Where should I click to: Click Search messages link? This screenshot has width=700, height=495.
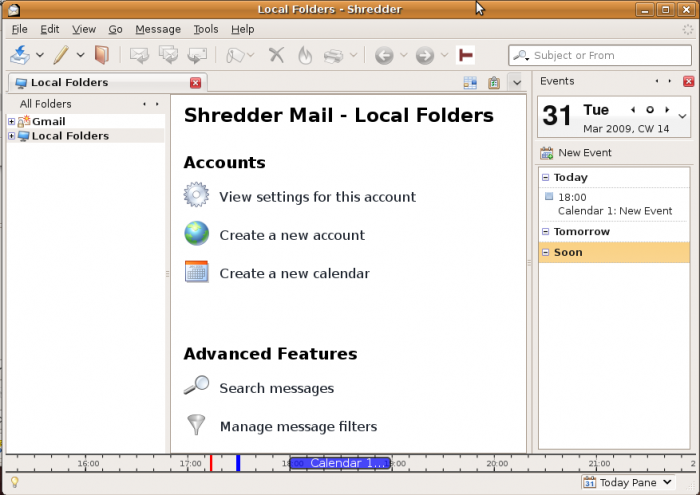click(276, 388)
